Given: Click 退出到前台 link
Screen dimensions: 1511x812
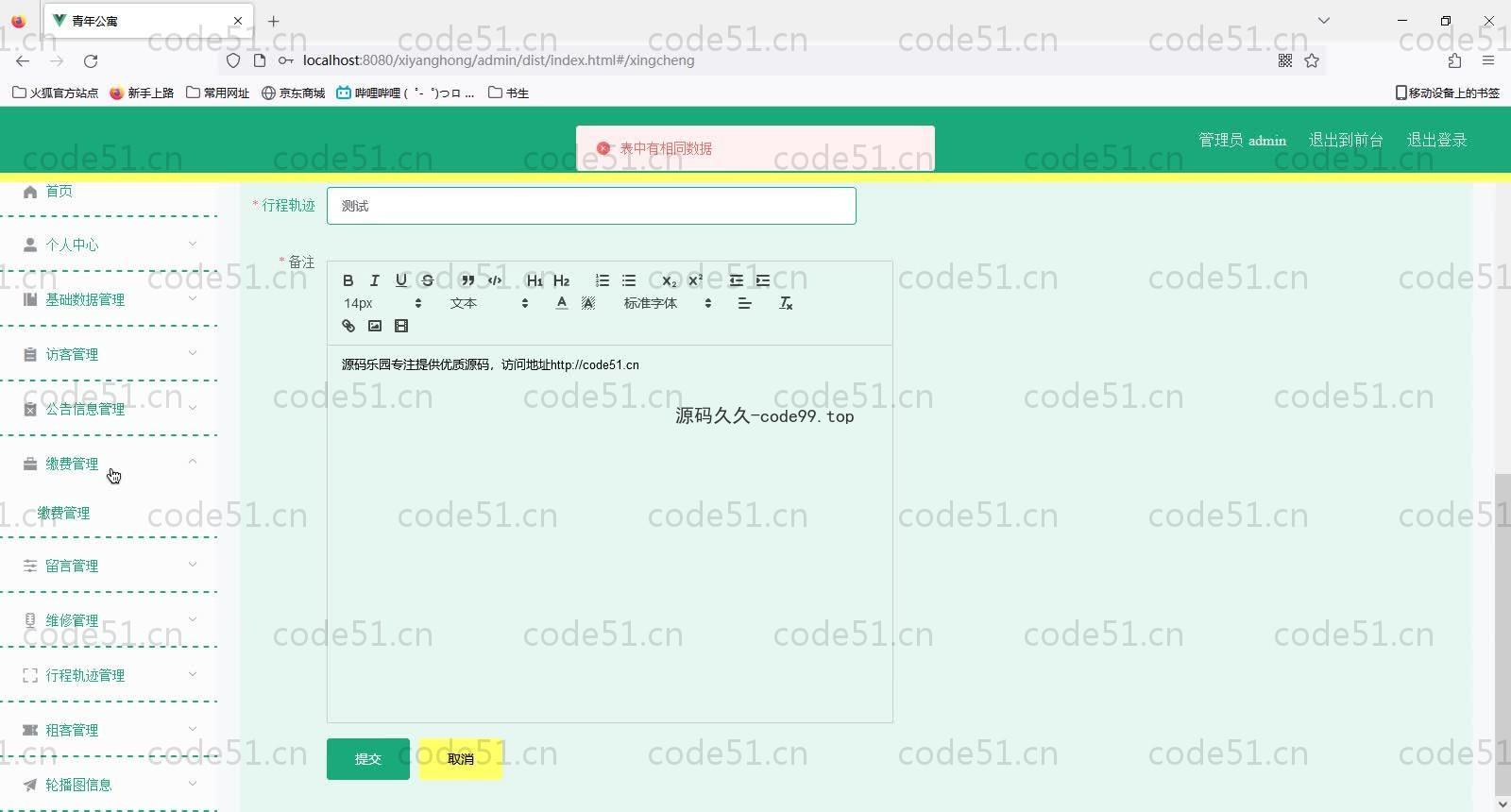Looking at the screenshot, I should 1346,140.
